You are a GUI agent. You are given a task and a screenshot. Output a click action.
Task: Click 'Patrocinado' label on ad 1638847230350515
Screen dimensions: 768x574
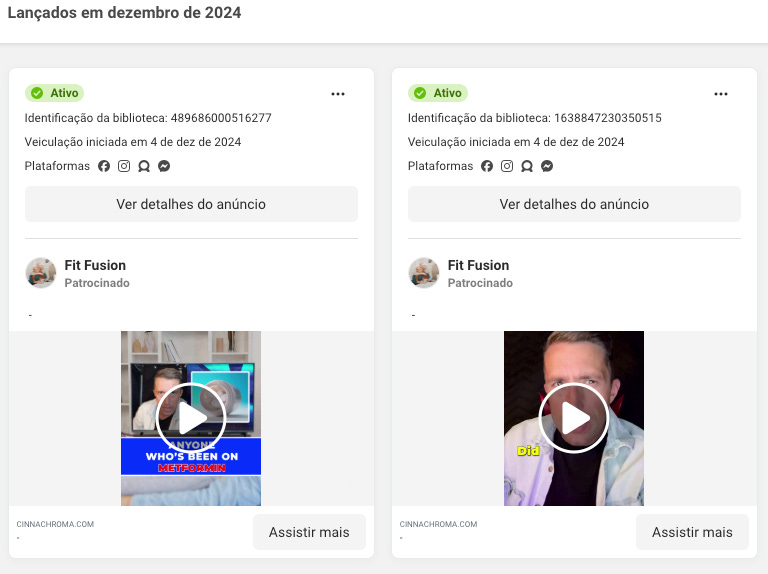[480, 283]
